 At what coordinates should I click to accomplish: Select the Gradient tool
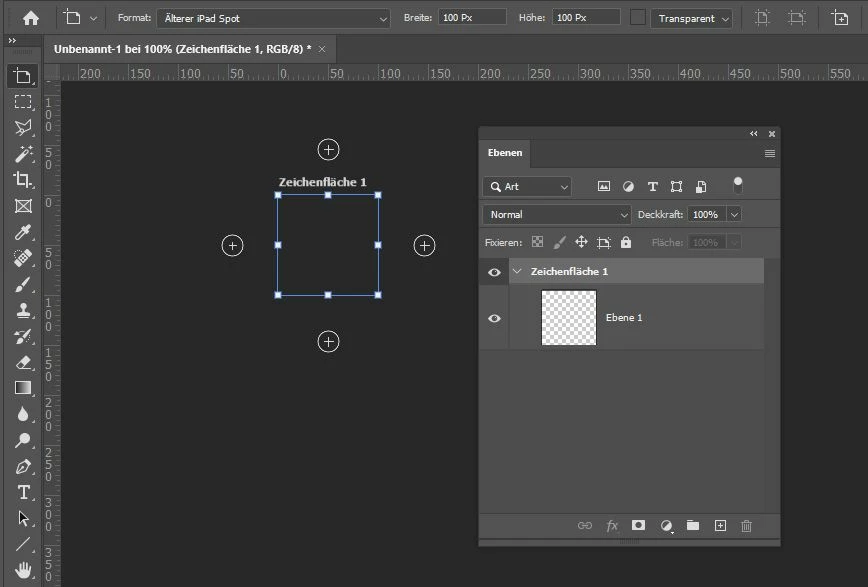pyautogui.click(x=23, y=388)
